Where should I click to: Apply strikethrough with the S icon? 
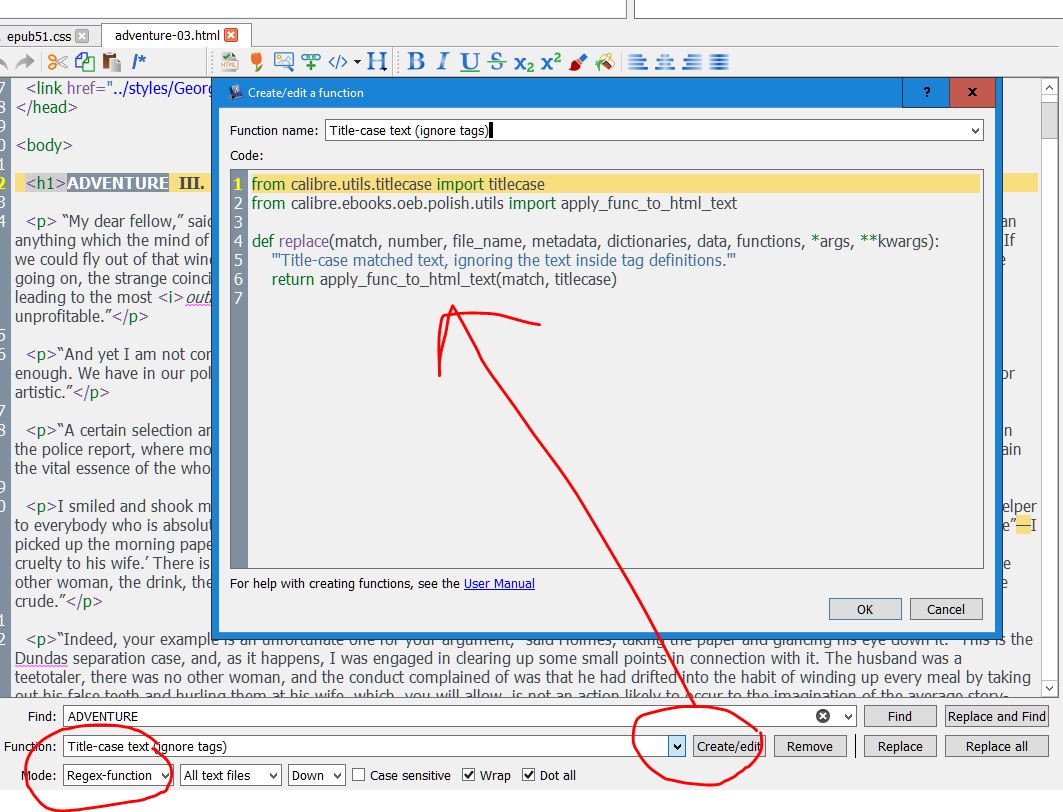click(x=496, y=62)
